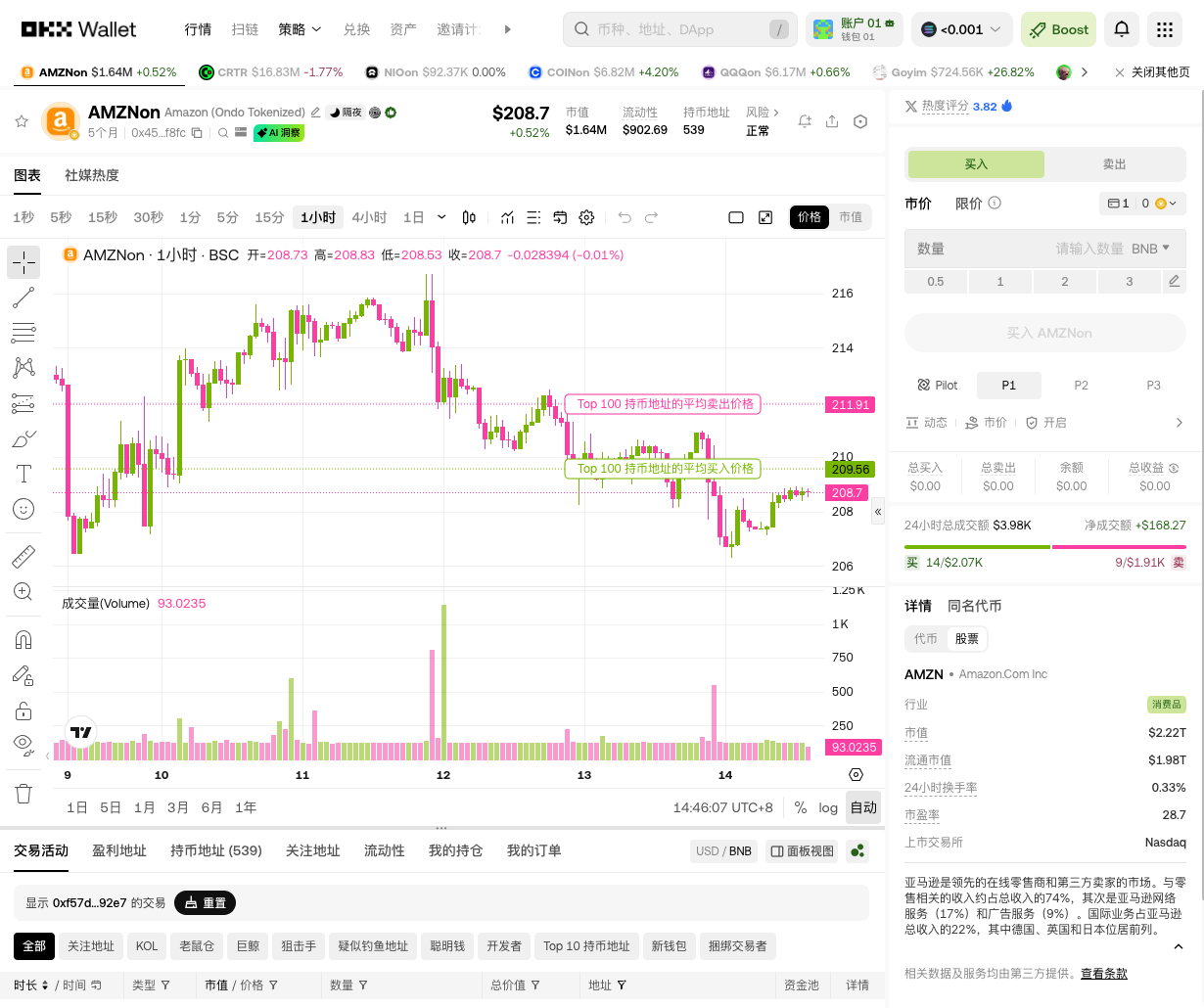Open the emoji sticker tool
The image size is (1204, 1008).
[23, 509]
